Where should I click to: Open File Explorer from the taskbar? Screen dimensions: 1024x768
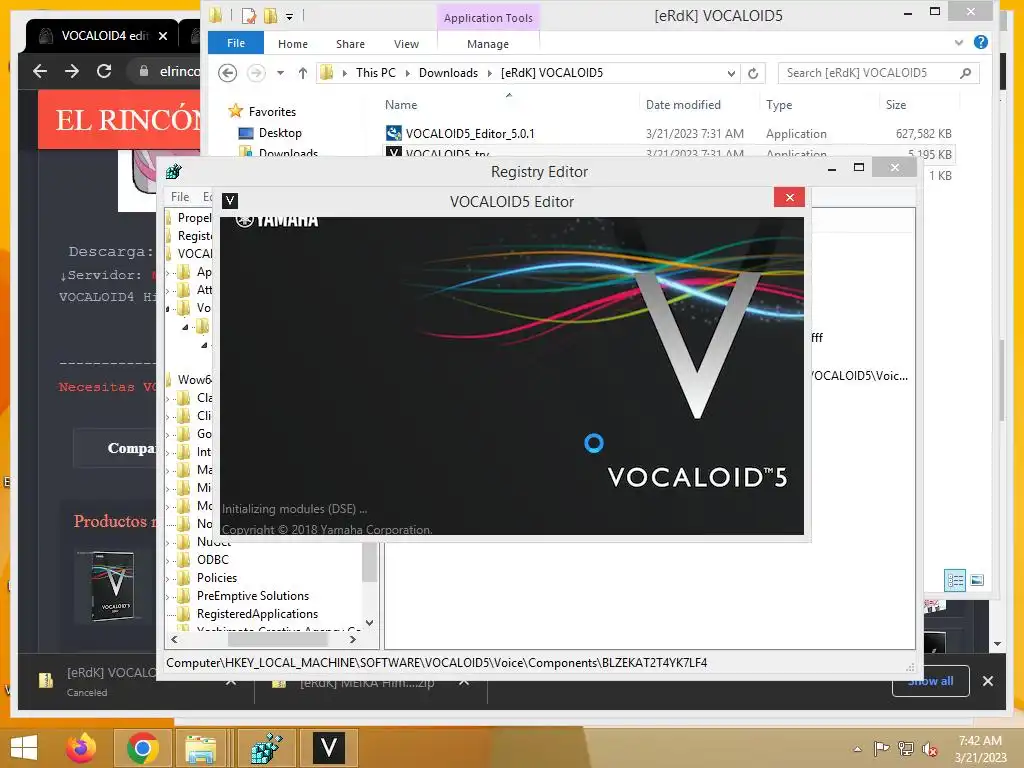pos(200,748)
